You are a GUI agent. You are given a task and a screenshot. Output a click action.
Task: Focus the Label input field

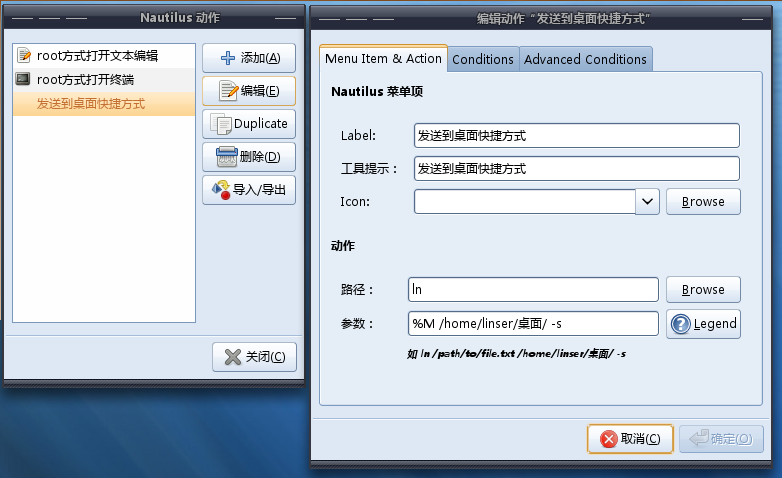click(577, 136)
